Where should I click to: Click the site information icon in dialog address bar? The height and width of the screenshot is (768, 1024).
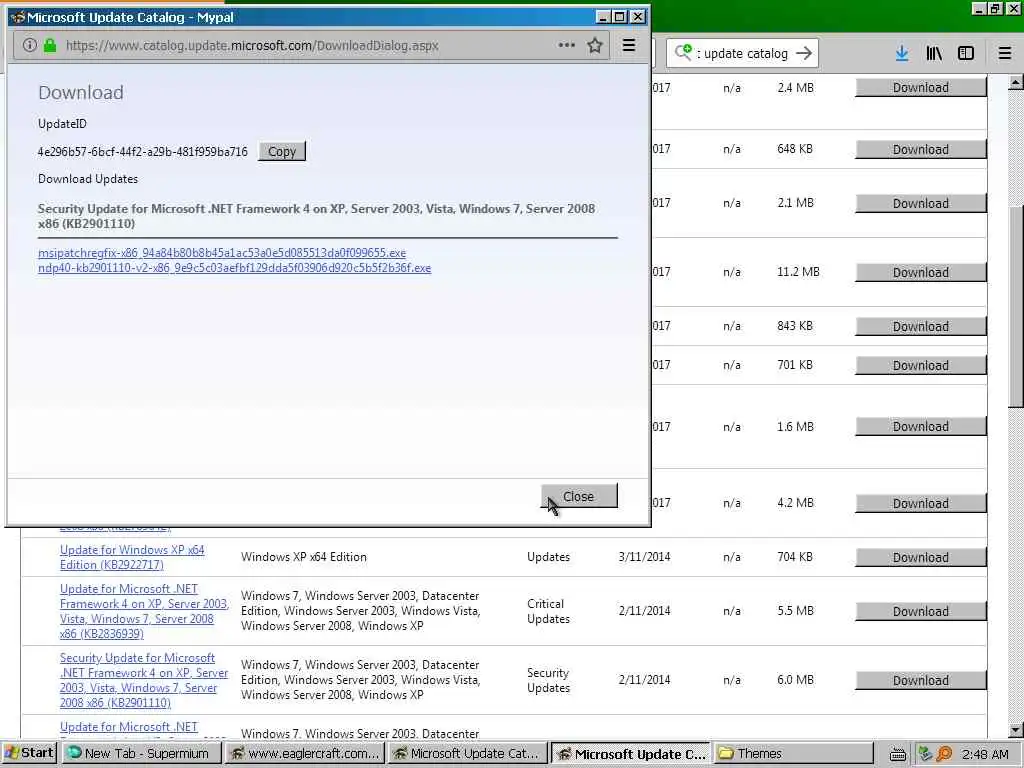[29, 45]
